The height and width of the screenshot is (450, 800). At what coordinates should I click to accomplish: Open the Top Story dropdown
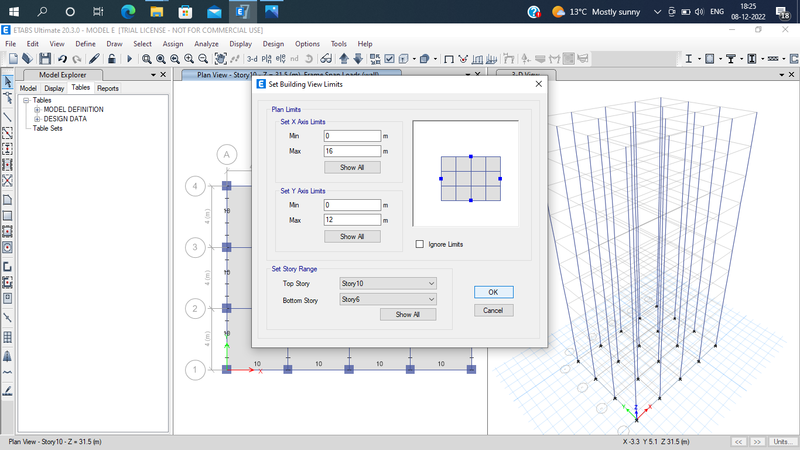coord(388,283)
